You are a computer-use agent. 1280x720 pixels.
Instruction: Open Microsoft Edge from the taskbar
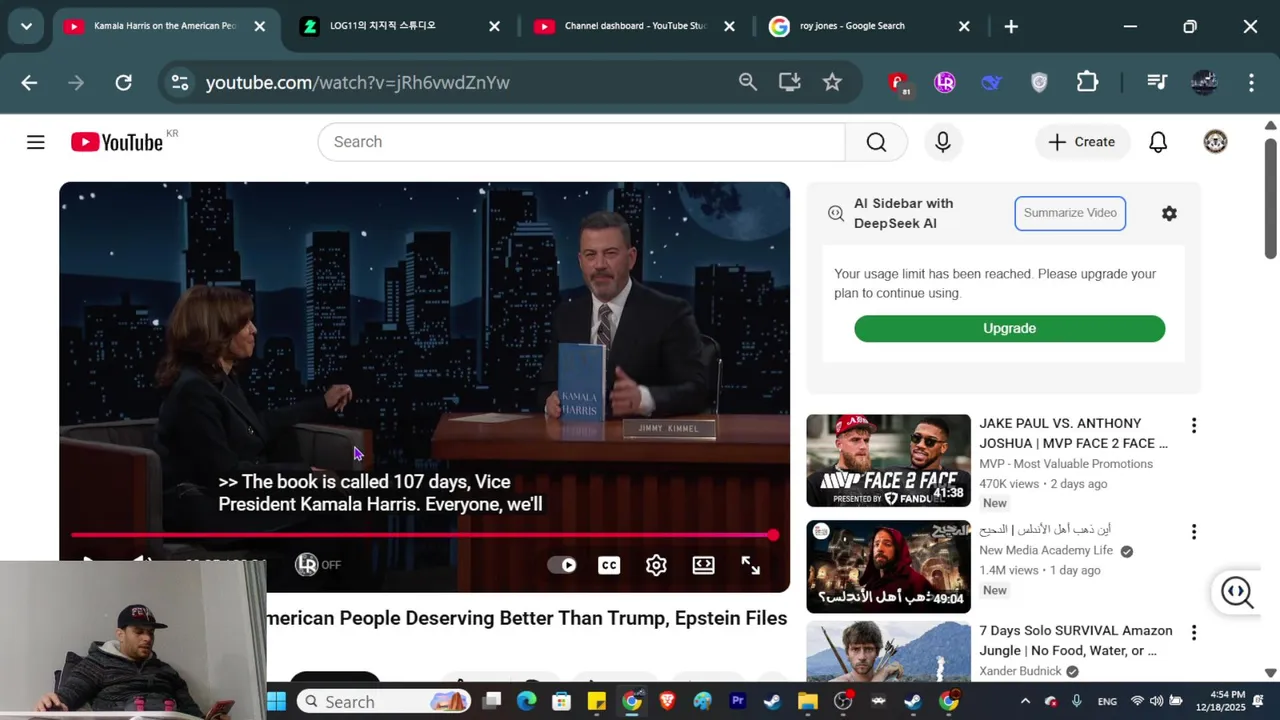(x=526, y=701)
